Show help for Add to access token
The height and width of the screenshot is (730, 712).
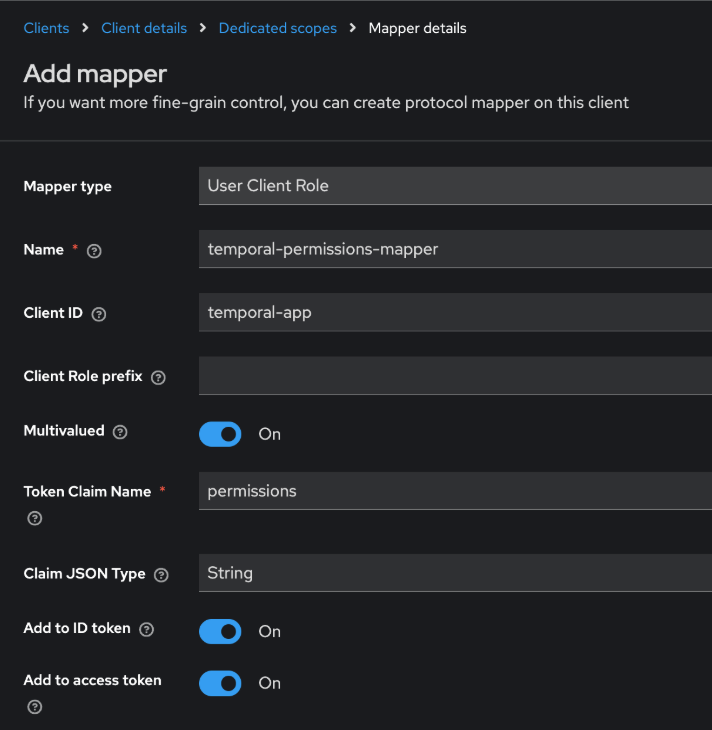34,707
